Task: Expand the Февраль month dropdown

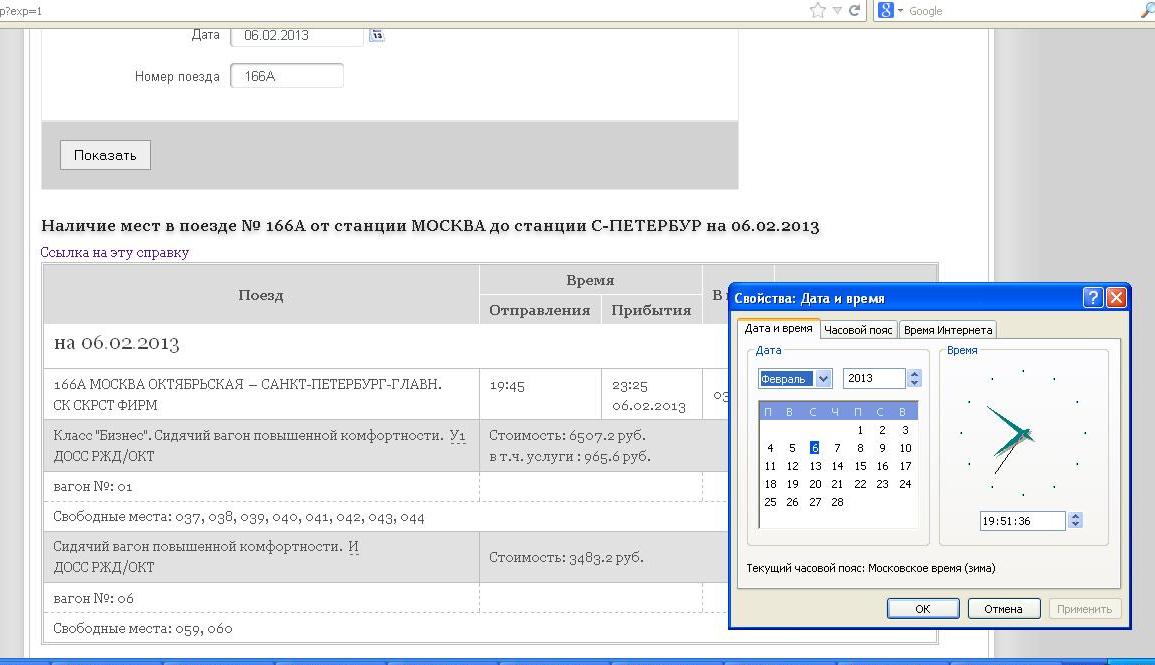Action: click(x=823, y=378)
